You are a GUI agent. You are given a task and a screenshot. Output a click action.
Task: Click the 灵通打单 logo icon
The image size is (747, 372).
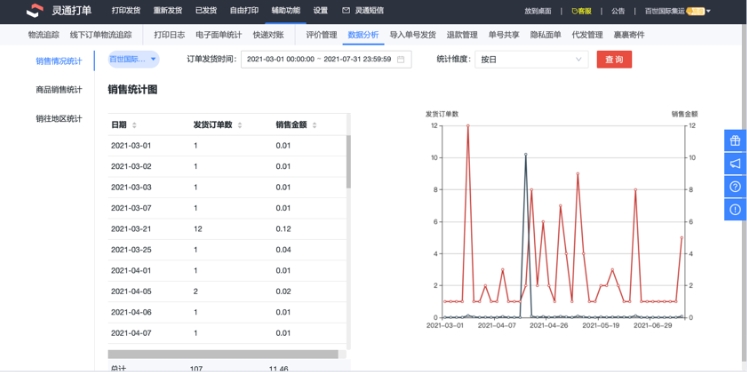[x=35, y=10]
